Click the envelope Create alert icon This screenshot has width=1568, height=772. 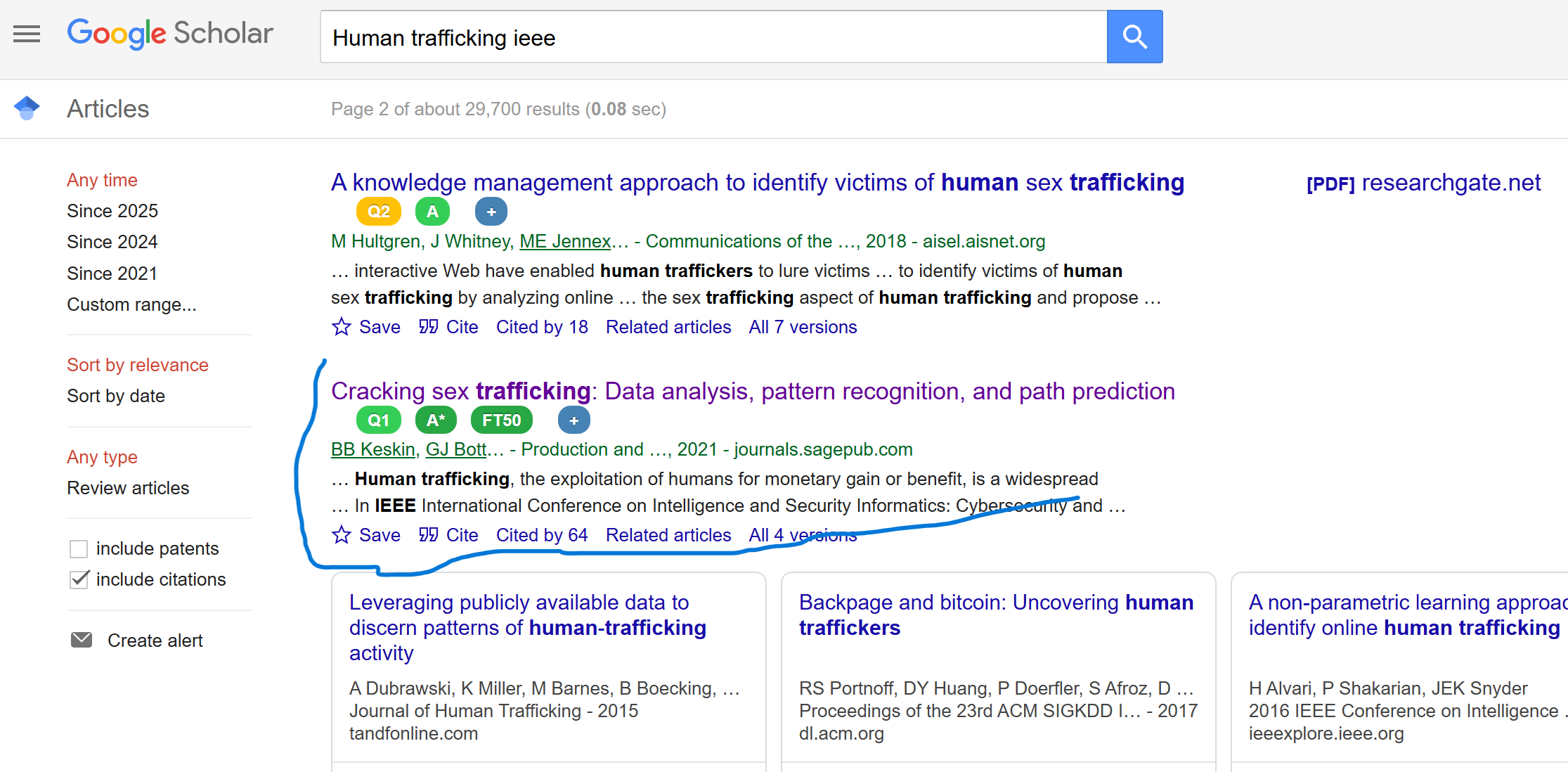82,640
